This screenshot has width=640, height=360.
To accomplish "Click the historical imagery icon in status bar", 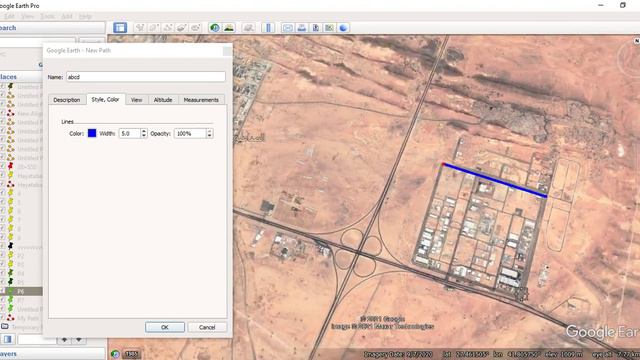I will click(x=116, y=354).
